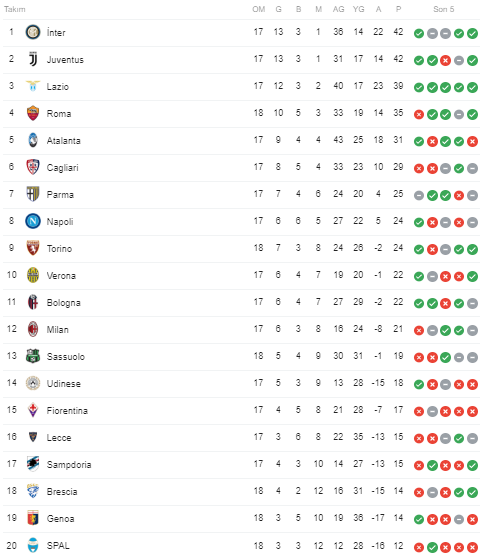The image size is (480, 556).
Task: Click Roma's first red loss indicator
Action: pos(419,115)
